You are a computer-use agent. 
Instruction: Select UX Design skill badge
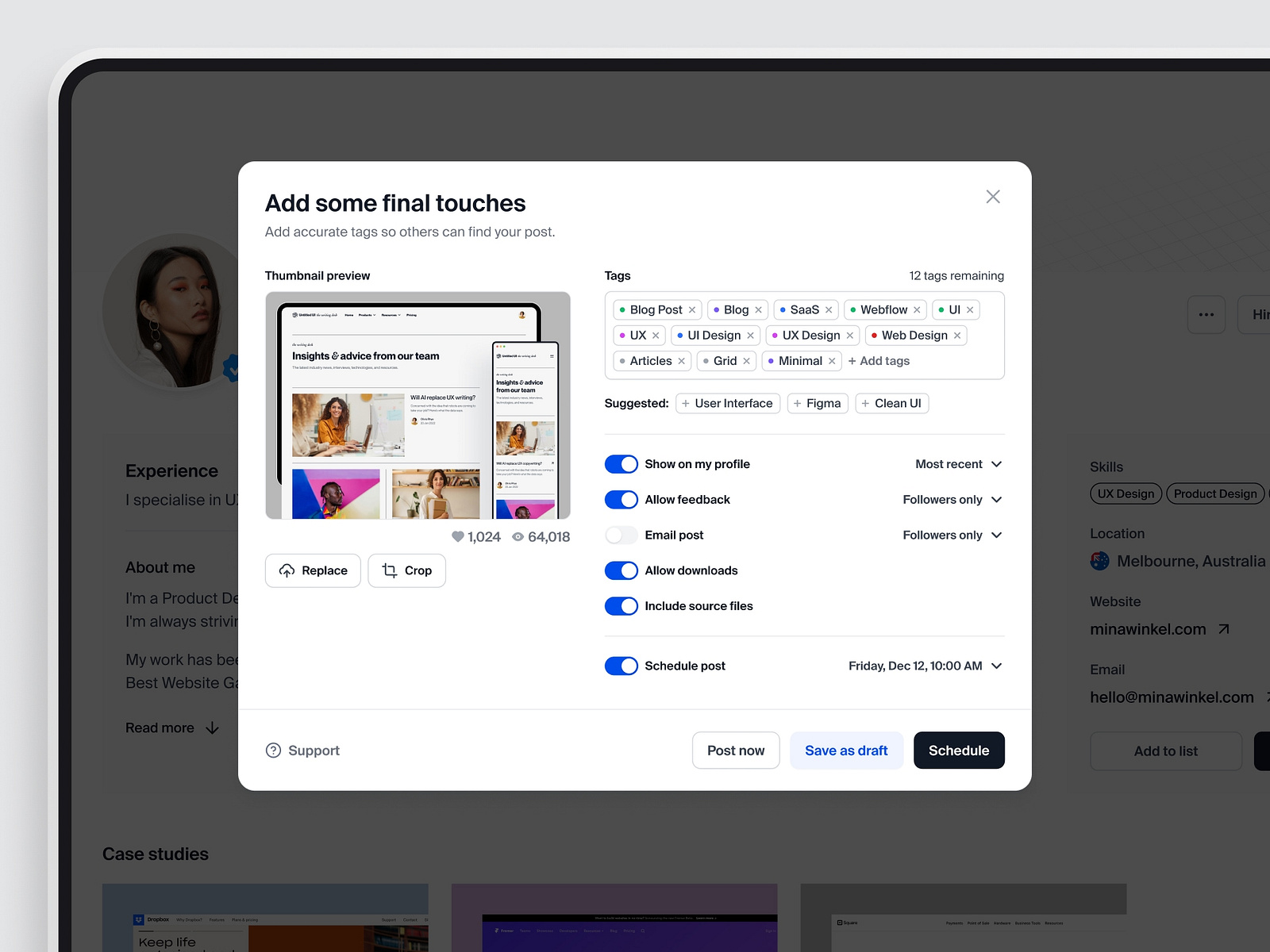pos(1126,493)
